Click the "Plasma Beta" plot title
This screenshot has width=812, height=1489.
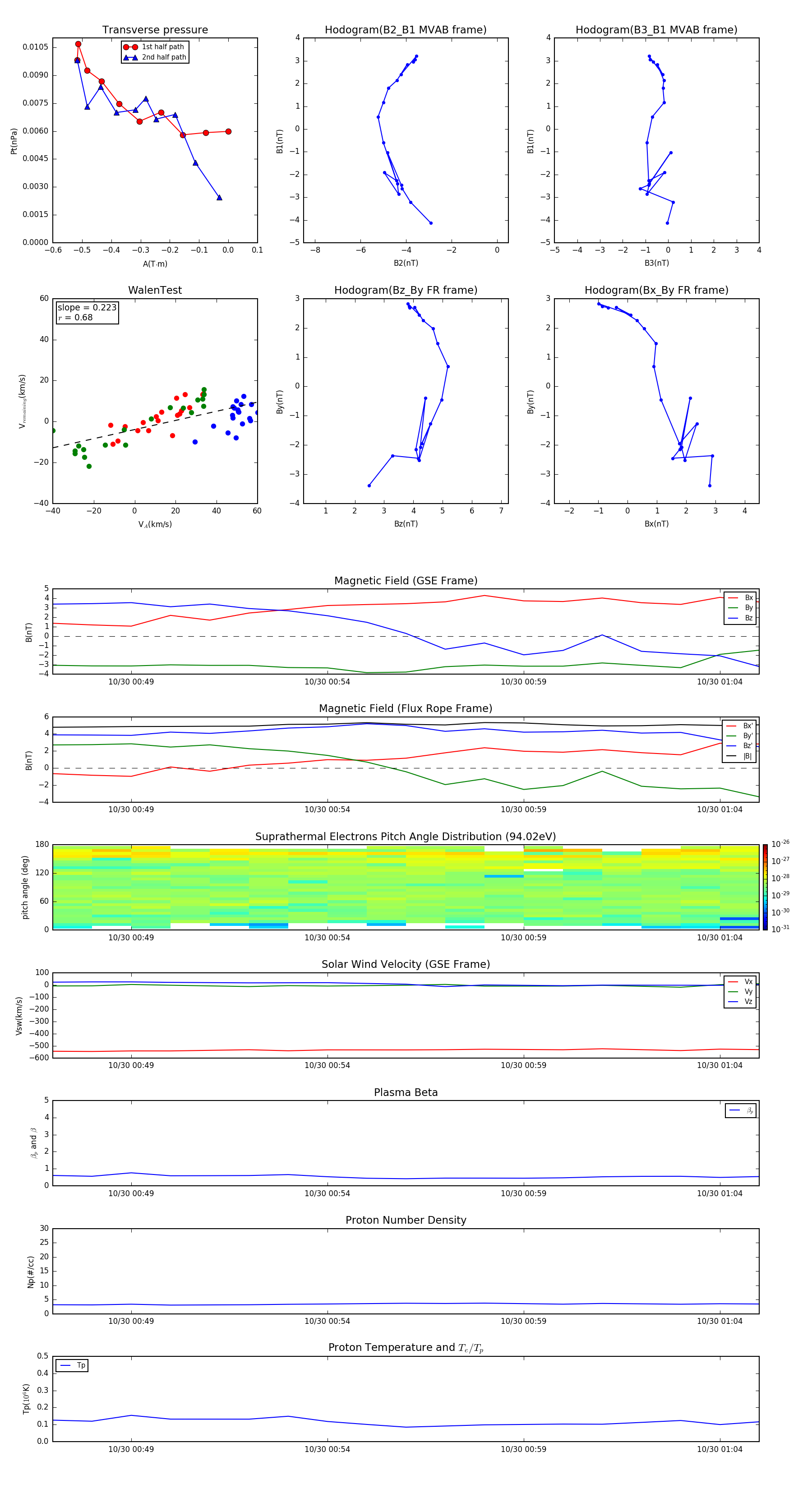coord(406,1092)
